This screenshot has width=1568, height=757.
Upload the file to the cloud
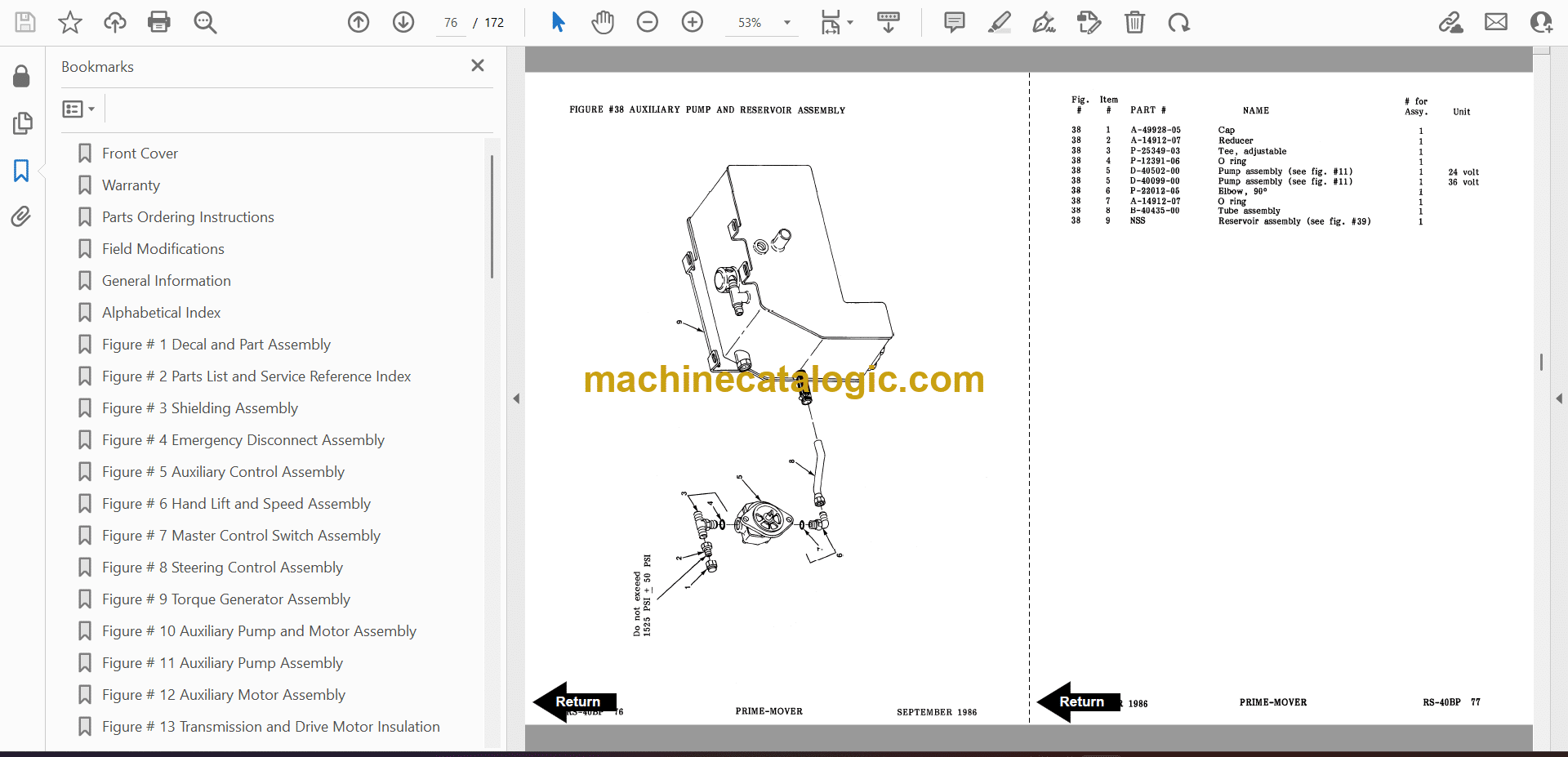(x=115, y=22)
